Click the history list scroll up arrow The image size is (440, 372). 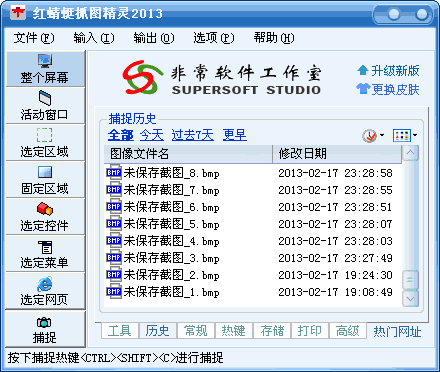tap(410, 153)
